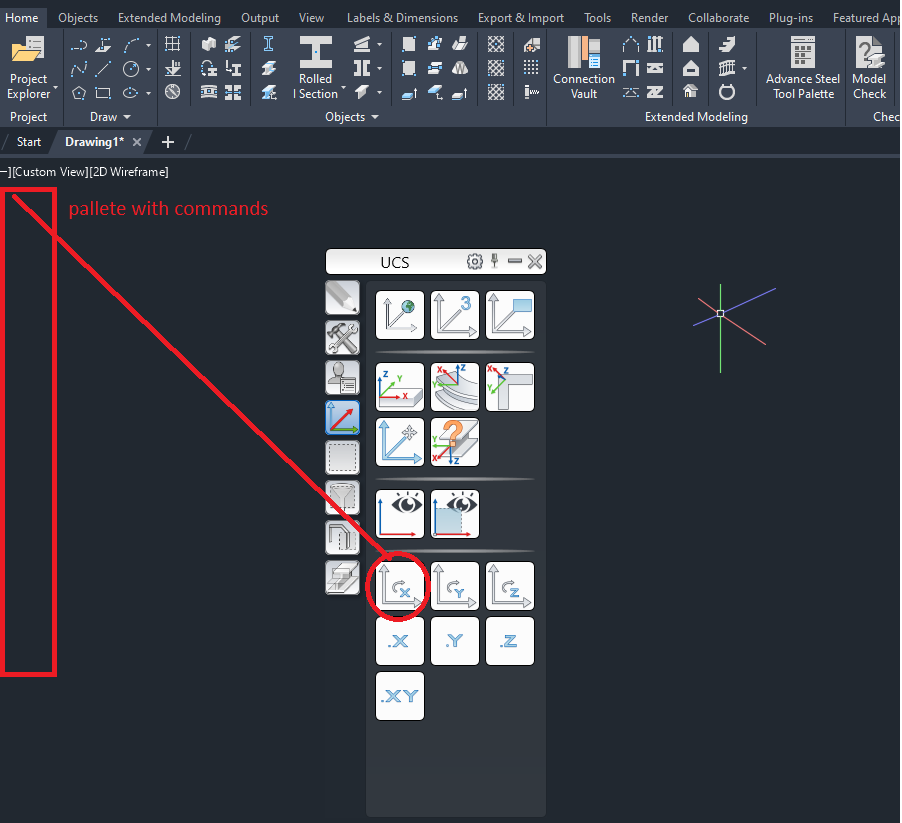Toggle the auto-hide pin on the UCS palette
The height and width of the screenshot is (823, 902).
[x=495, y=261]
